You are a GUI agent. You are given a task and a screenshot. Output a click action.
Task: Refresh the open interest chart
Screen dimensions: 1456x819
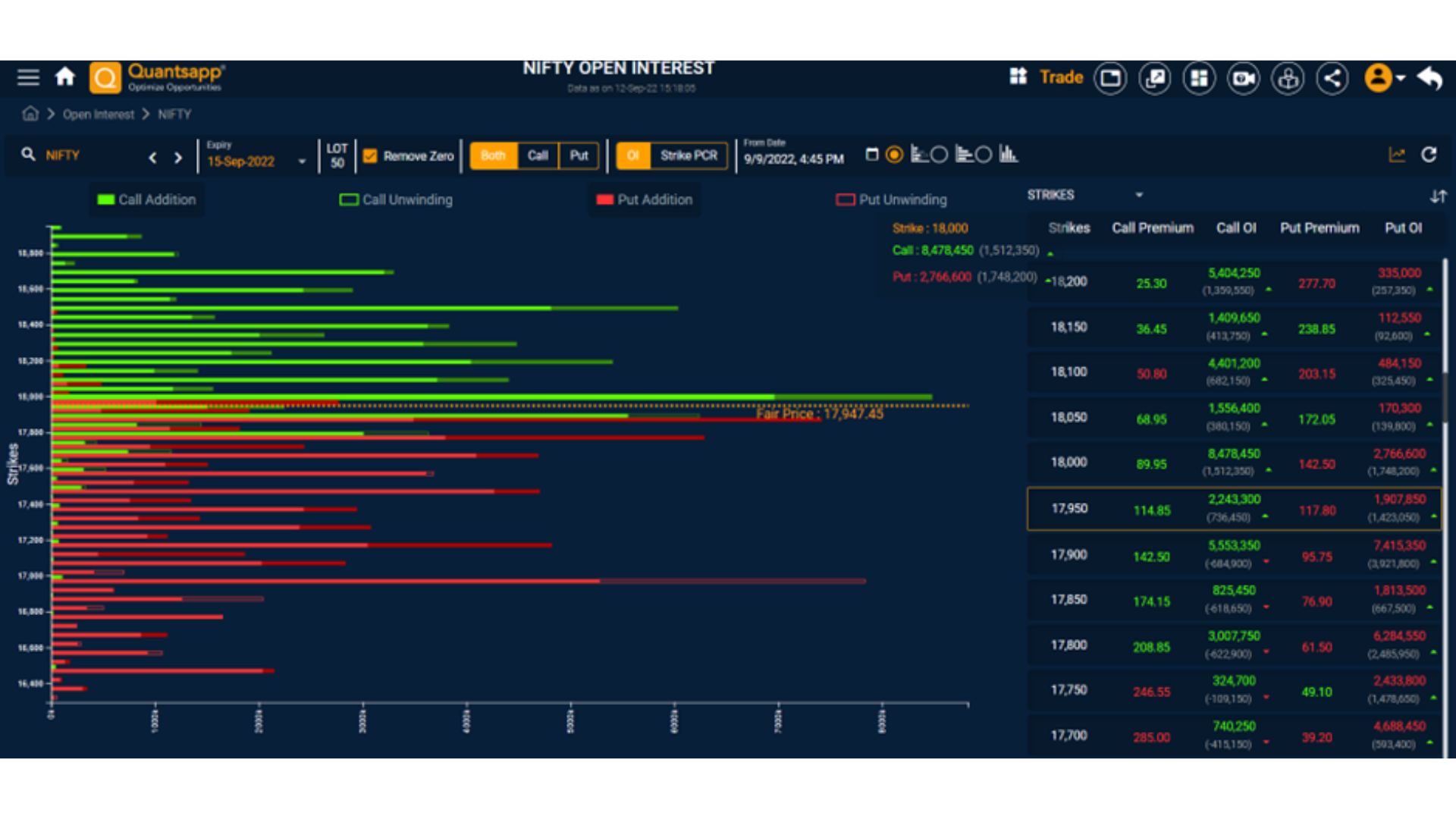[x=1429, y=155]
